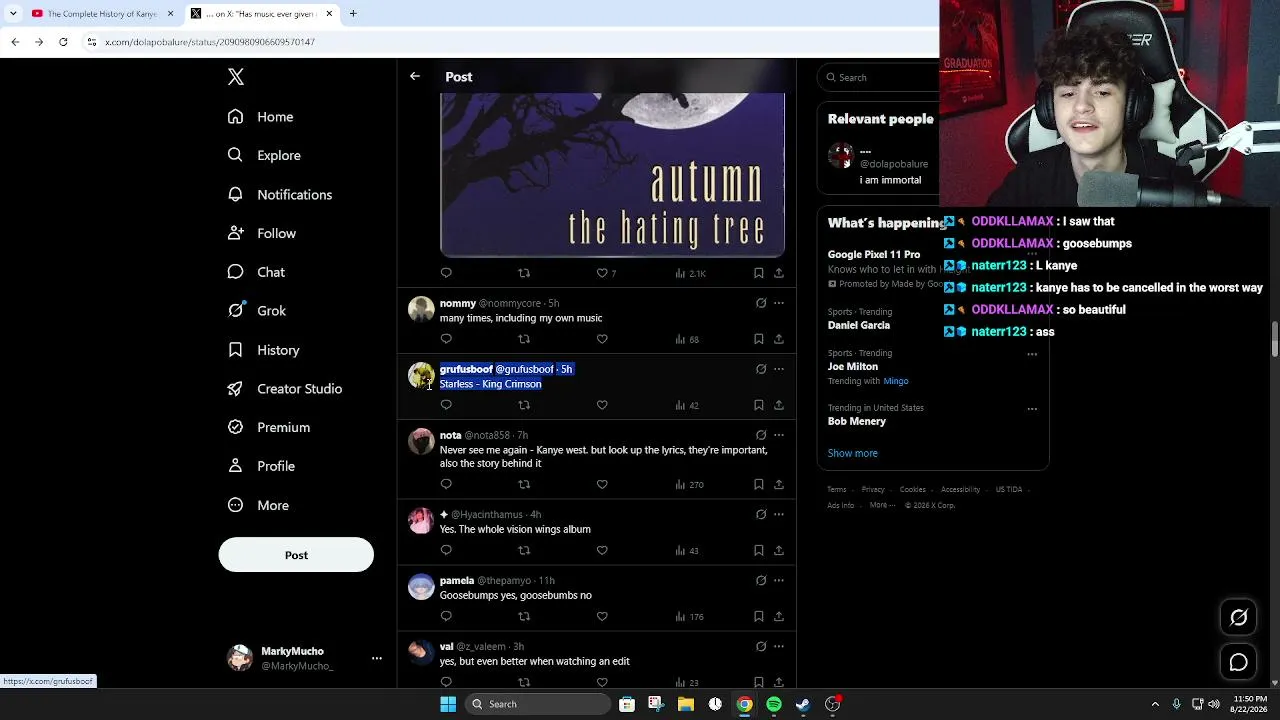Open MarkyMucho account switcher menu
Viewport: 1280px width, 720px height.
[377, 658]
